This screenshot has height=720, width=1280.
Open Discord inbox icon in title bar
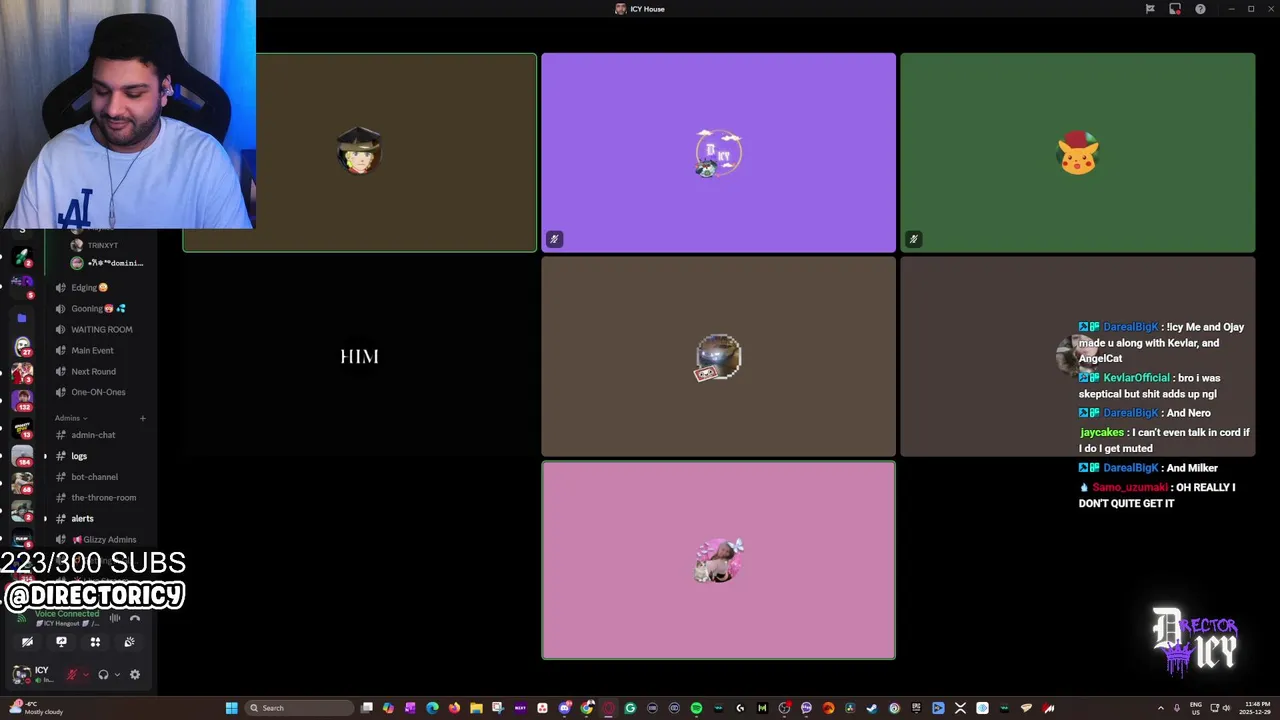pyautogui.click(x=1175, y=9)
